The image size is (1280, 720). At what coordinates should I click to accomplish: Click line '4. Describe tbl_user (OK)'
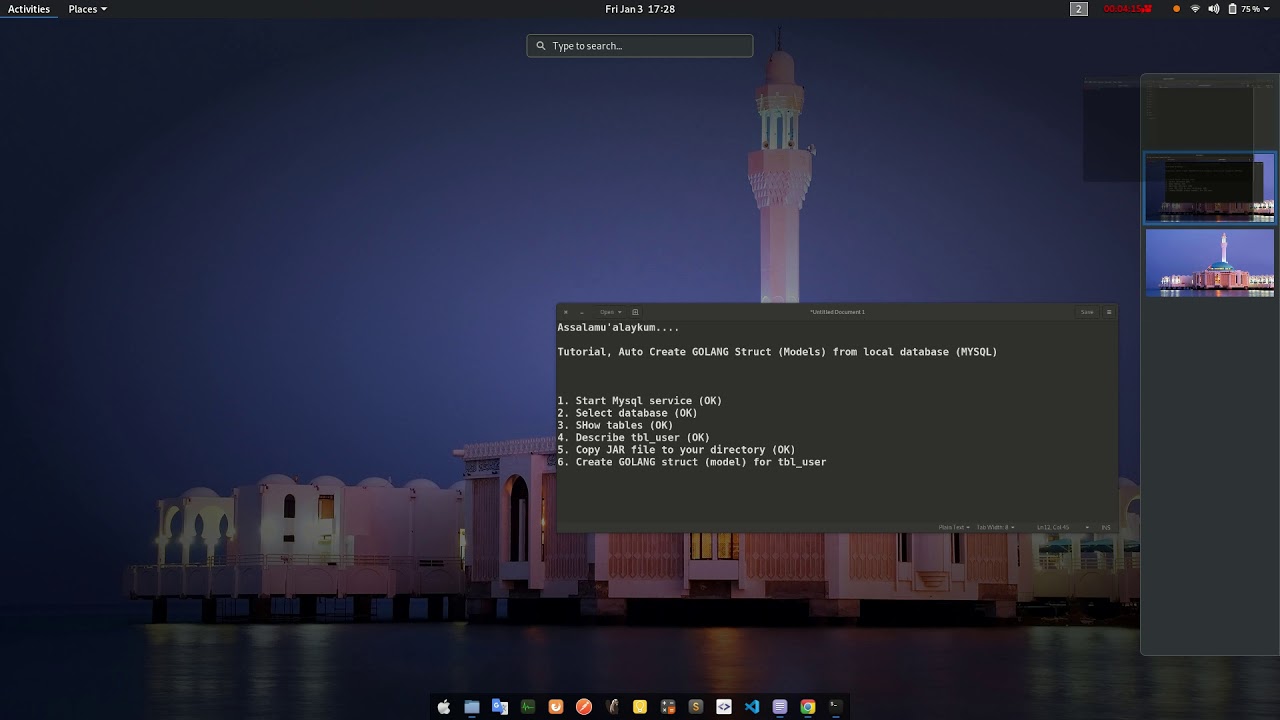click(x=633, y=438)
